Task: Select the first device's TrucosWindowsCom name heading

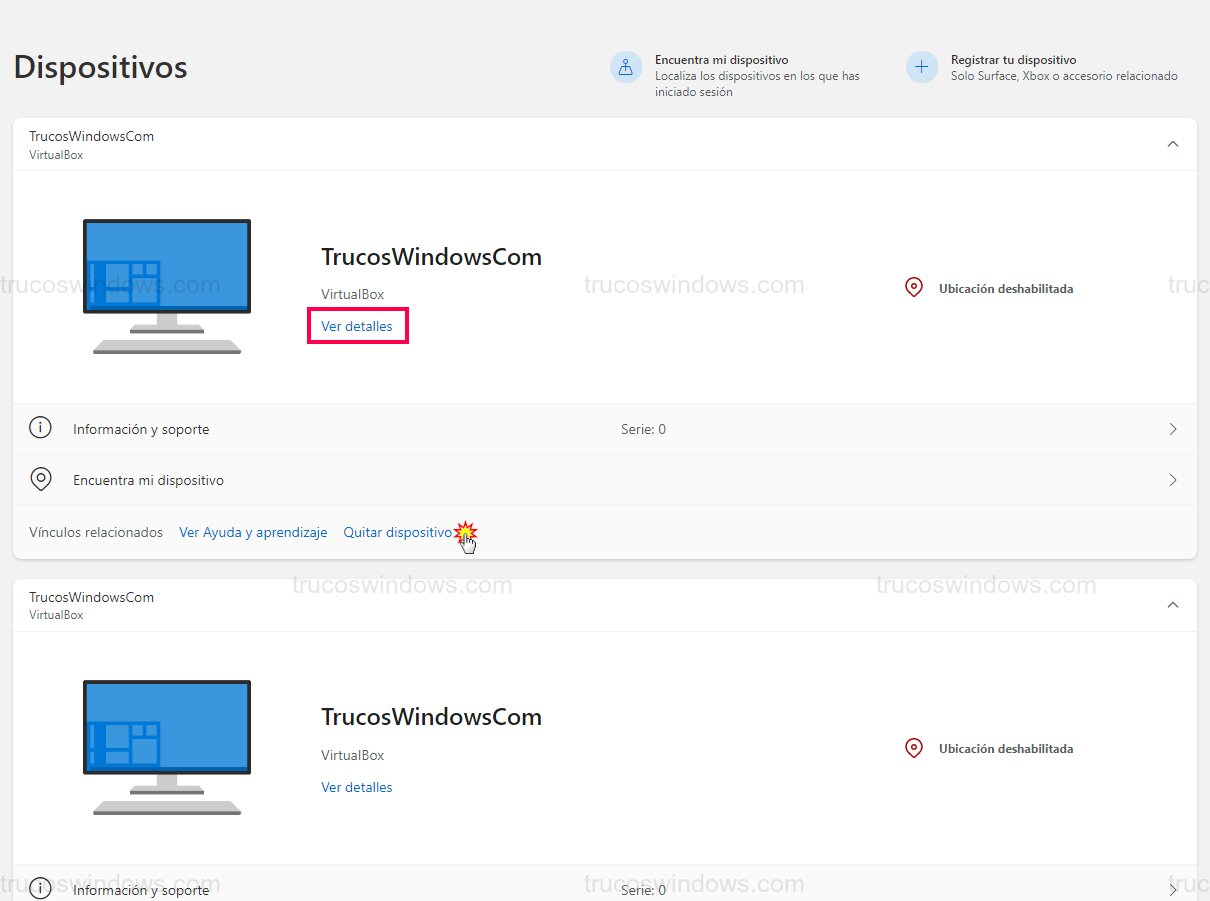Action: [x=431, y=257]
